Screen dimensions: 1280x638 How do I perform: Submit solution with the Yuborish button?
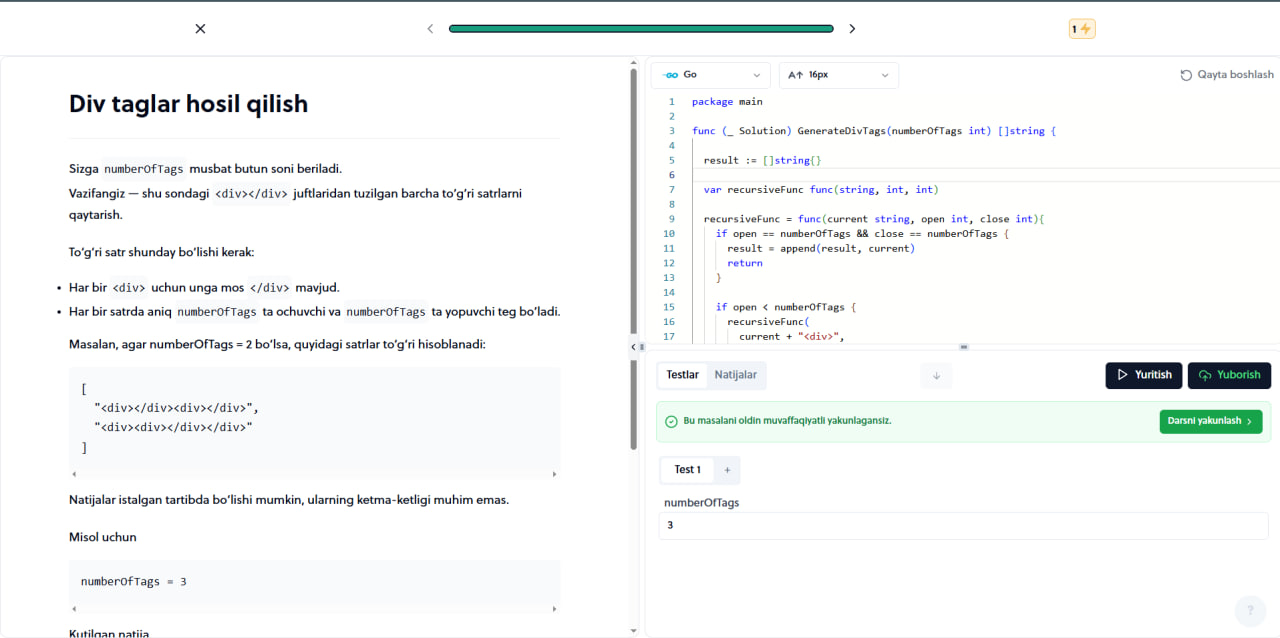coord(1229,375)
